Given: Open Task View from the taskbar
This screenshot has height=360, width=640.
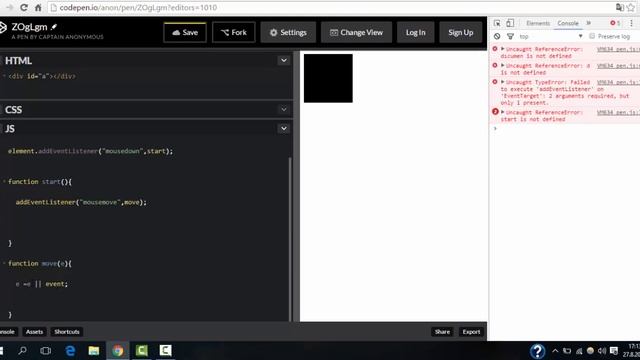Looking at the screenshot, I should pyautogui.click(x=46, y=351).
